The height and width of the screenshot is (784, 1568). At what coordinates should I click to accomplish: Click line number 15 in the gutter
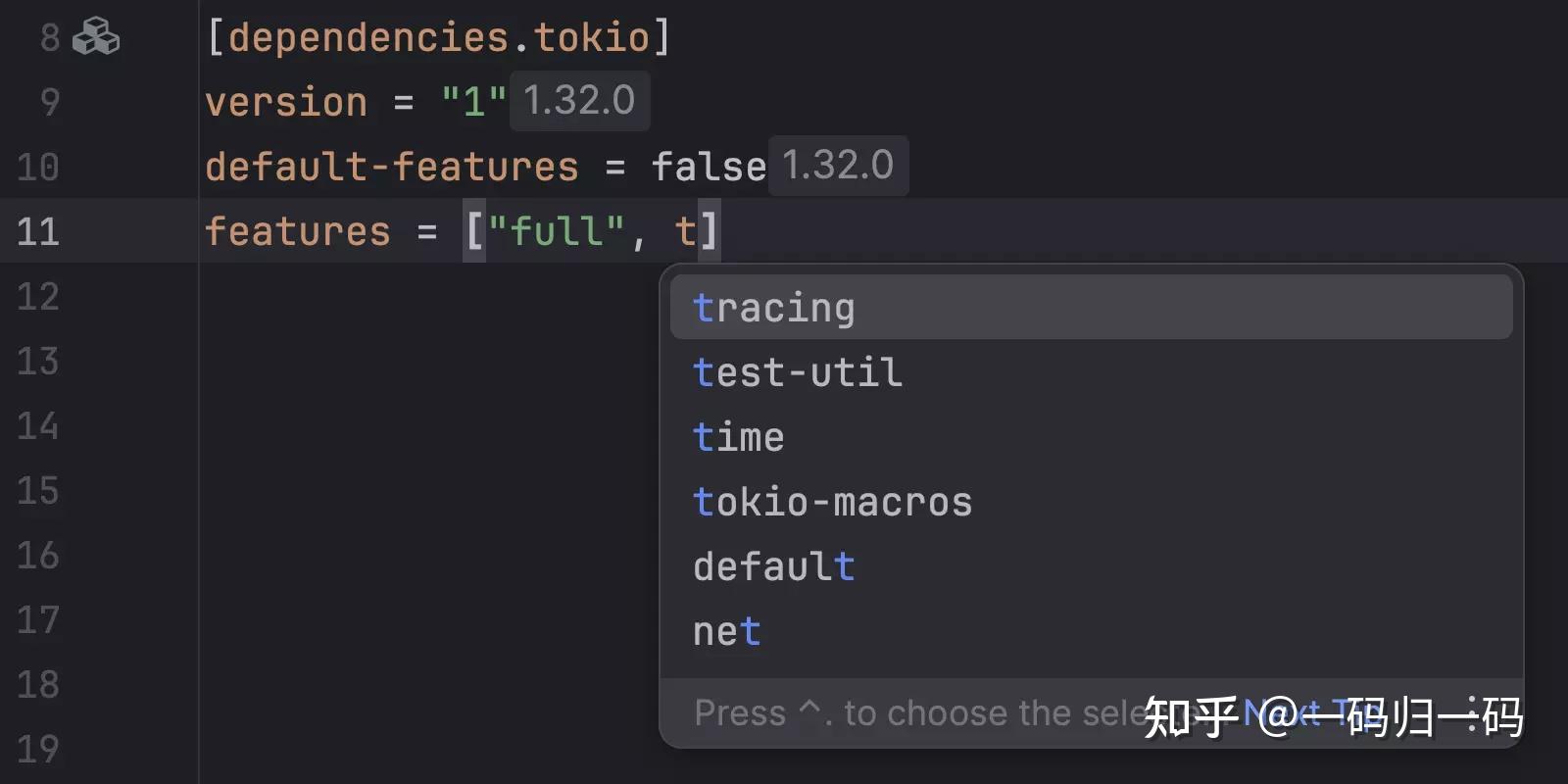coord(38,490)
